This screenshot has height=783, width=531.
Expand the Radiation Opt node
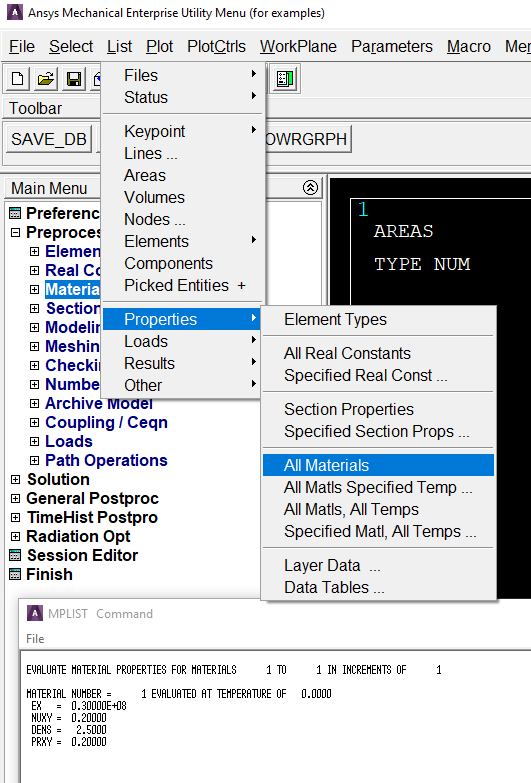point(15,536)
